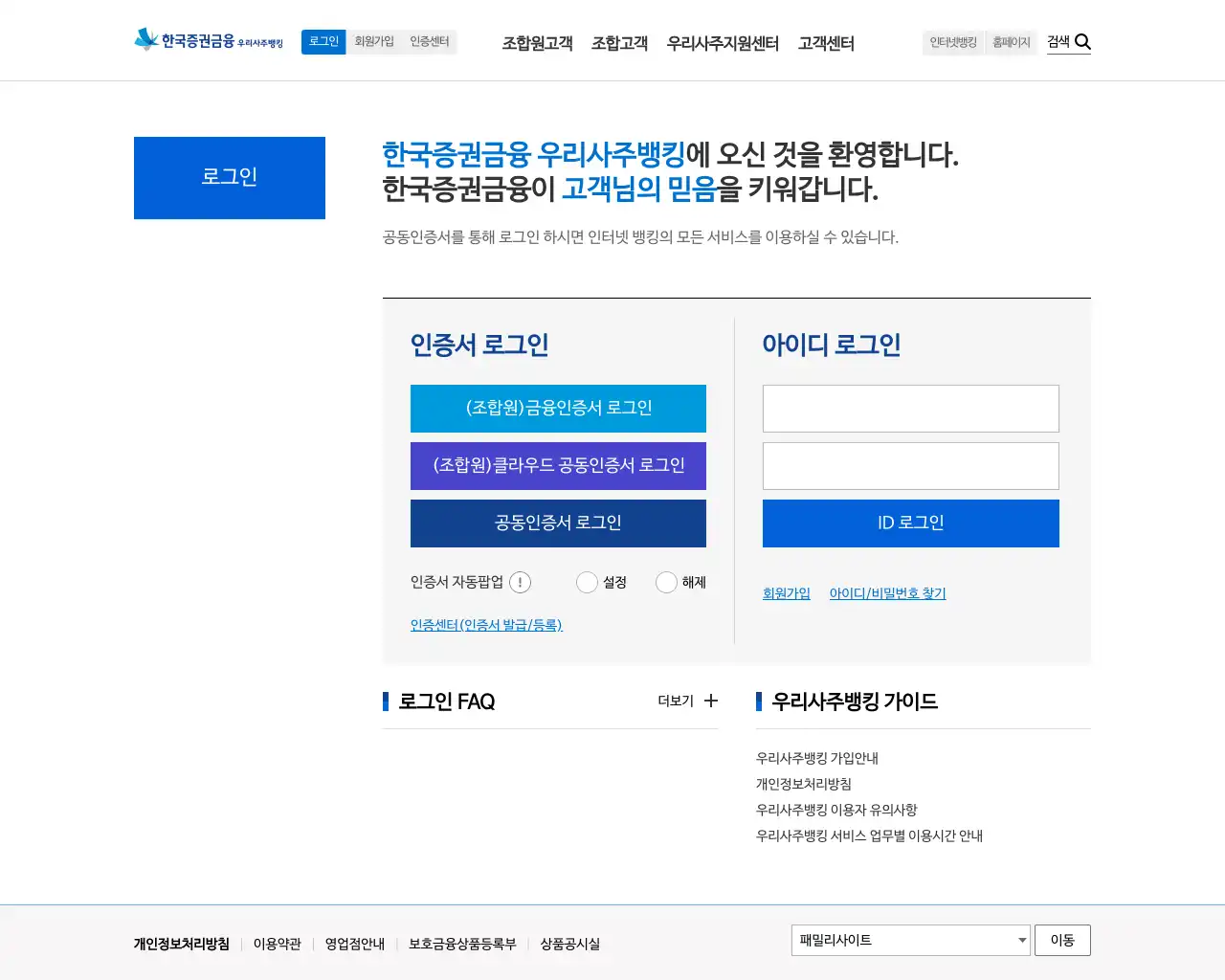The image size is (1225, 980).
Task: Click the 한국증권금융 logo
Action: tap(209, 40)
